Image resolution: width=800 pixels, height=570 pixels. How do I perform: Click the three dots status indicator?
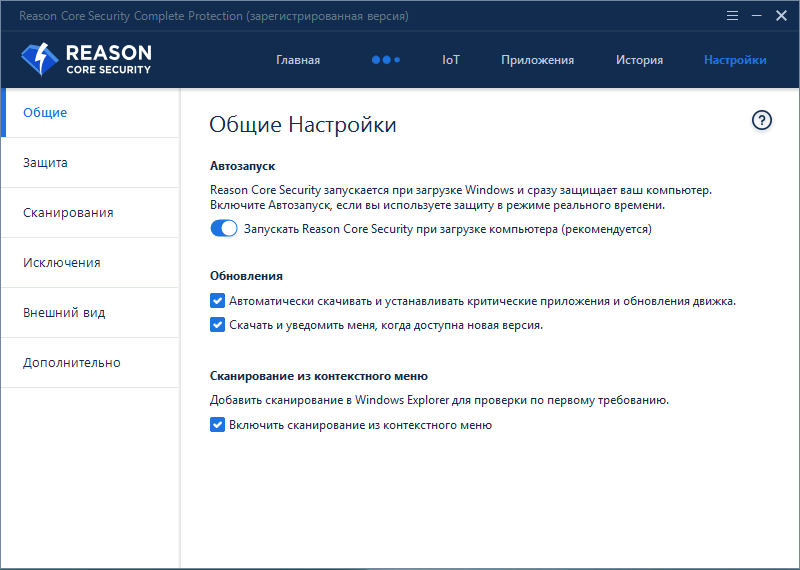coord(385,60)
